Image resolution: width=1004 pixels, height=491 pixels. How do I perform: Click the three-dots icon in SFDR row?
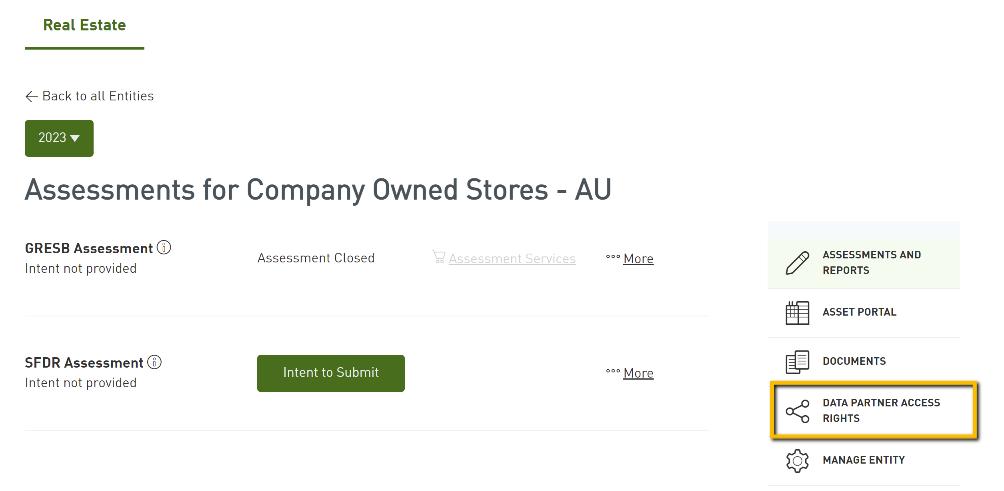point(613,372)
